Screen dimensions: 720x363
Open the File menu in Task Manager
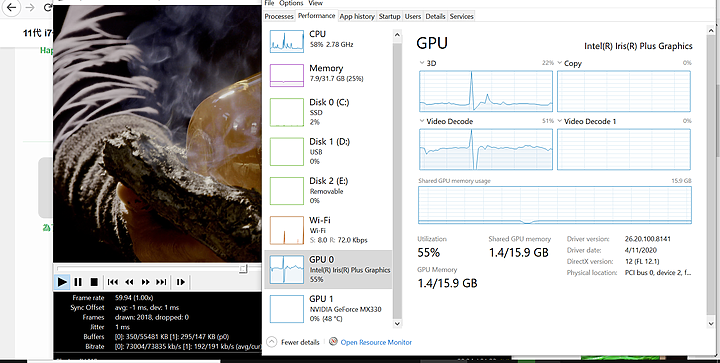[269, 3]
